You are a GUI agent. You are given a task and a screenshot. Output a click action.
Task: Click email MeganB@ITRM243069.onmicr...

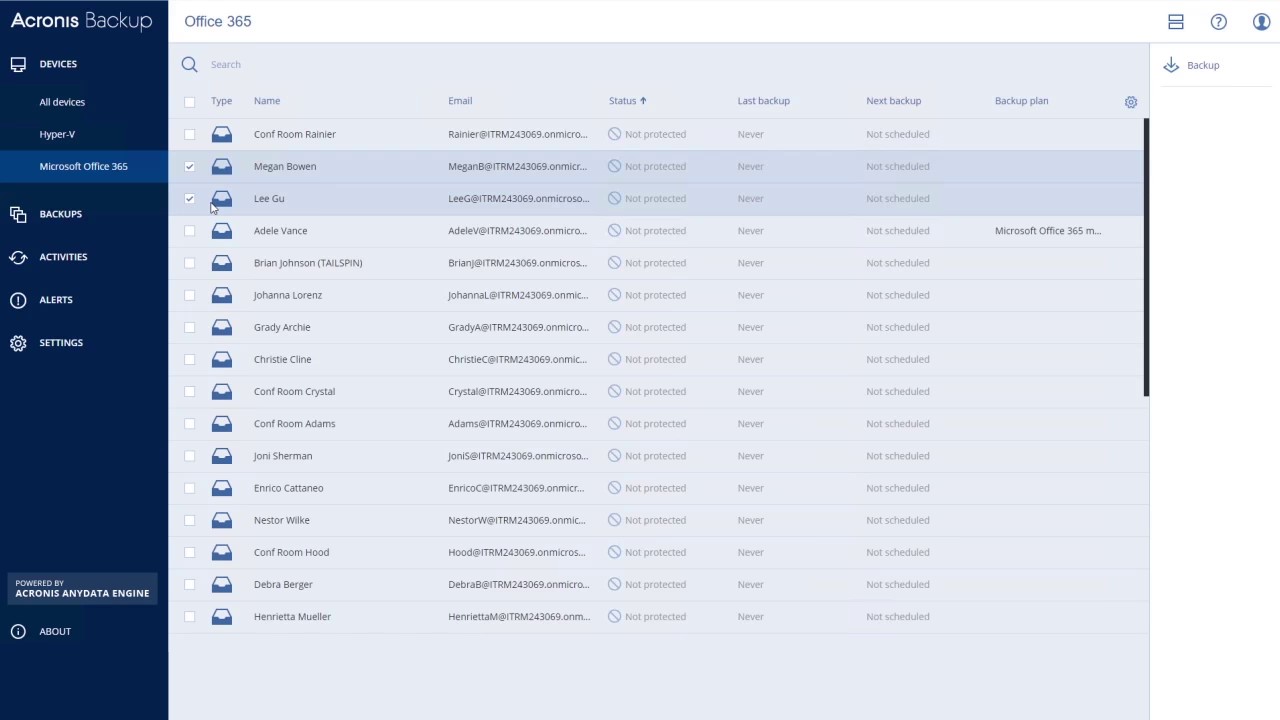tap(518, 166)
